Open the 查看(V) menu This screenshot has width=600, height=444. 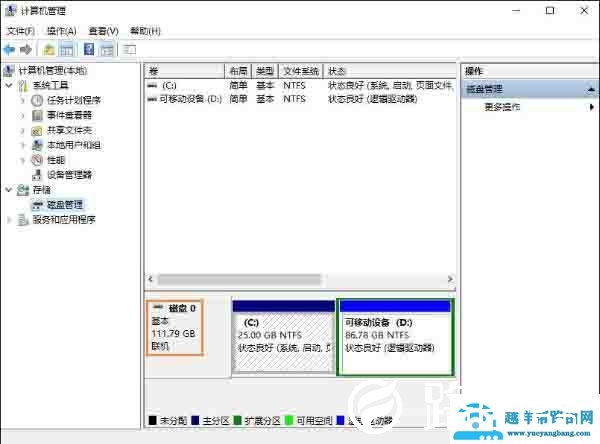[103, 31]
